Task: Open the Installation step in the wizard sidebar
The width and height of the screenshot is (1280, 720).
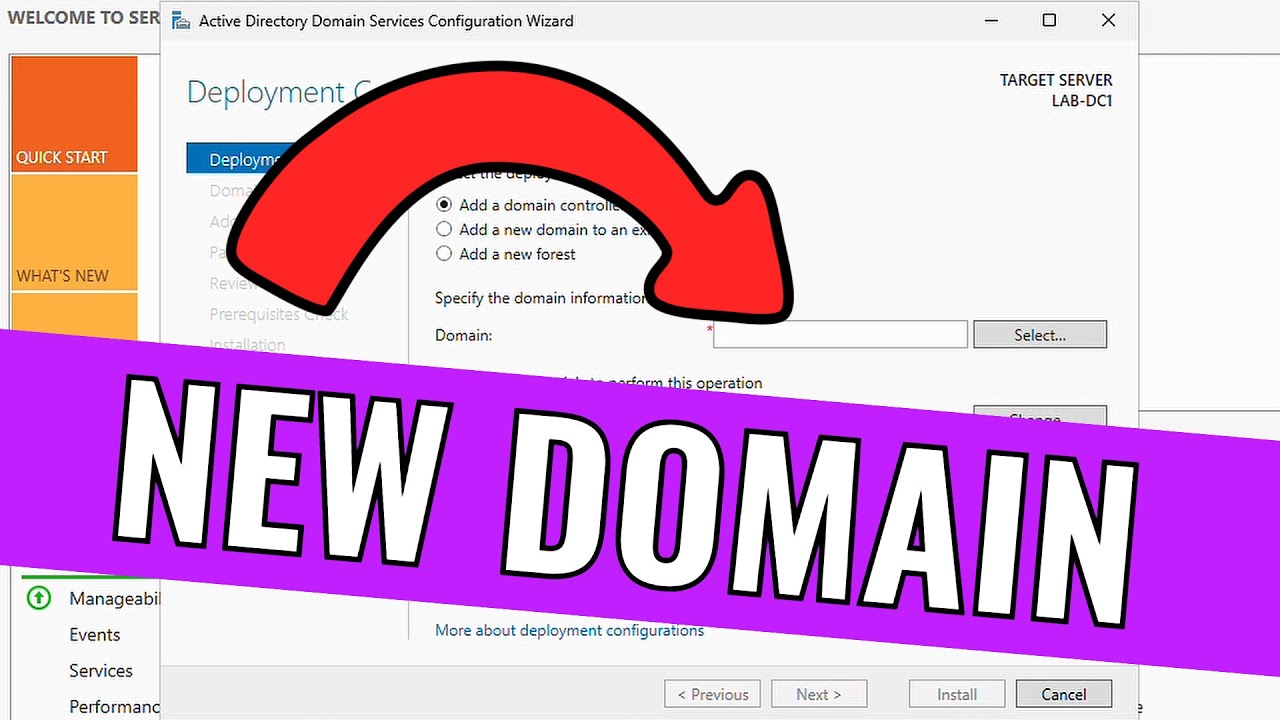Action: pos(247,344)
